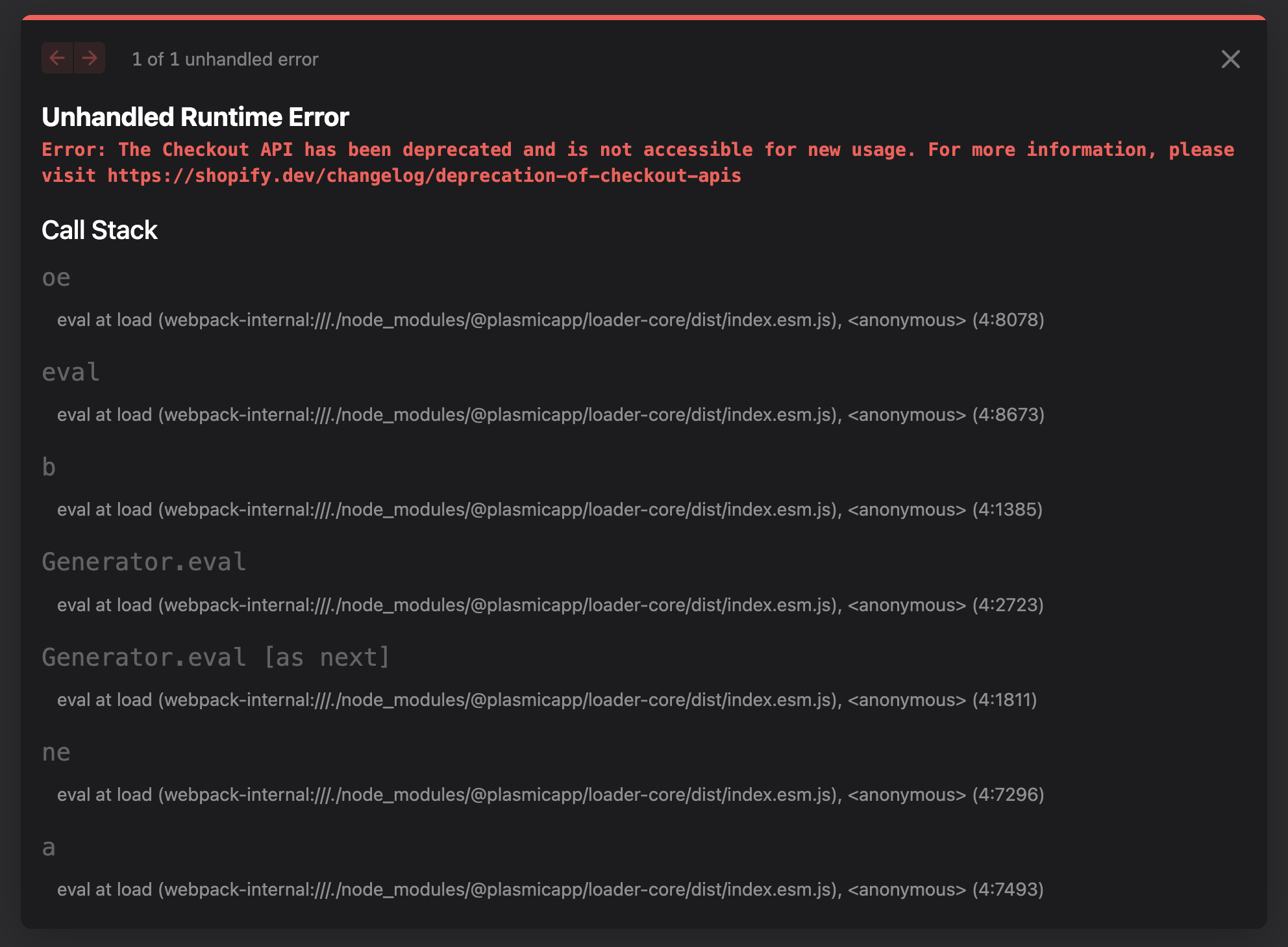
Task: Click the 'b' call stack frame
Action: pyautogui.click(x=49, y=468)
